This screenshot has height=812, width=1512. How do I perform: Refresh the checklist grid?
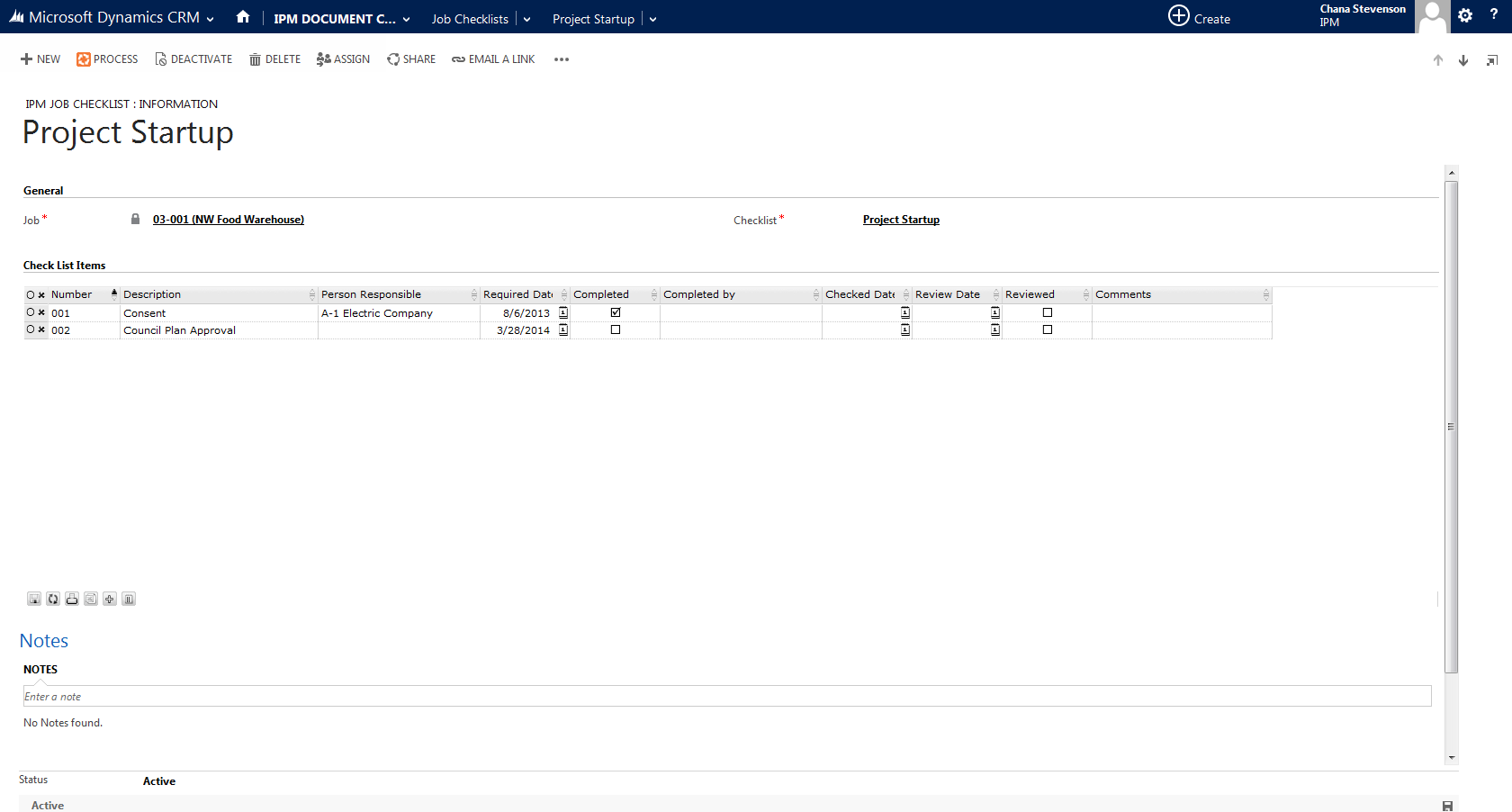click(x=53, y=600)
